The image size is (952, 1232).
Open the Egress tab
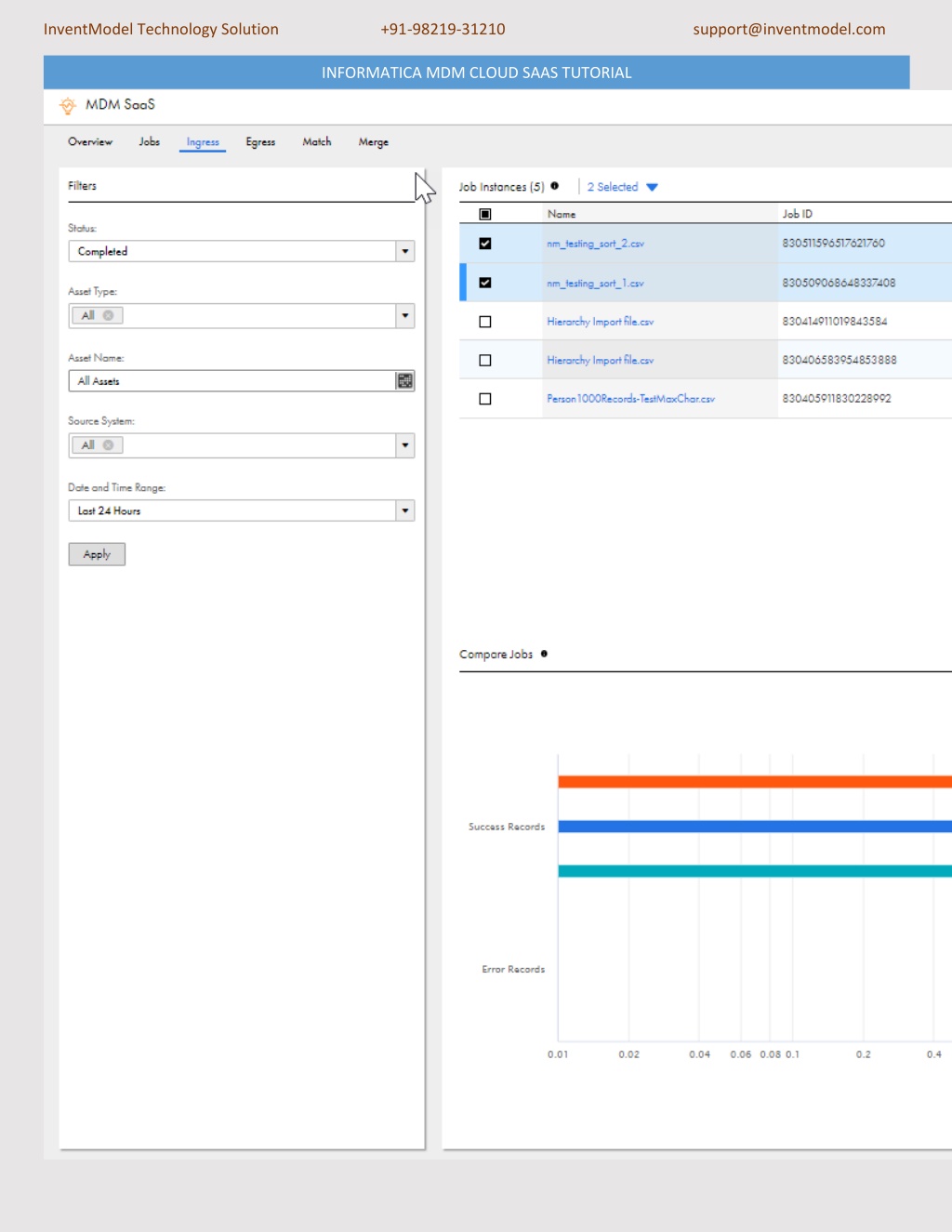coord(260,142)
